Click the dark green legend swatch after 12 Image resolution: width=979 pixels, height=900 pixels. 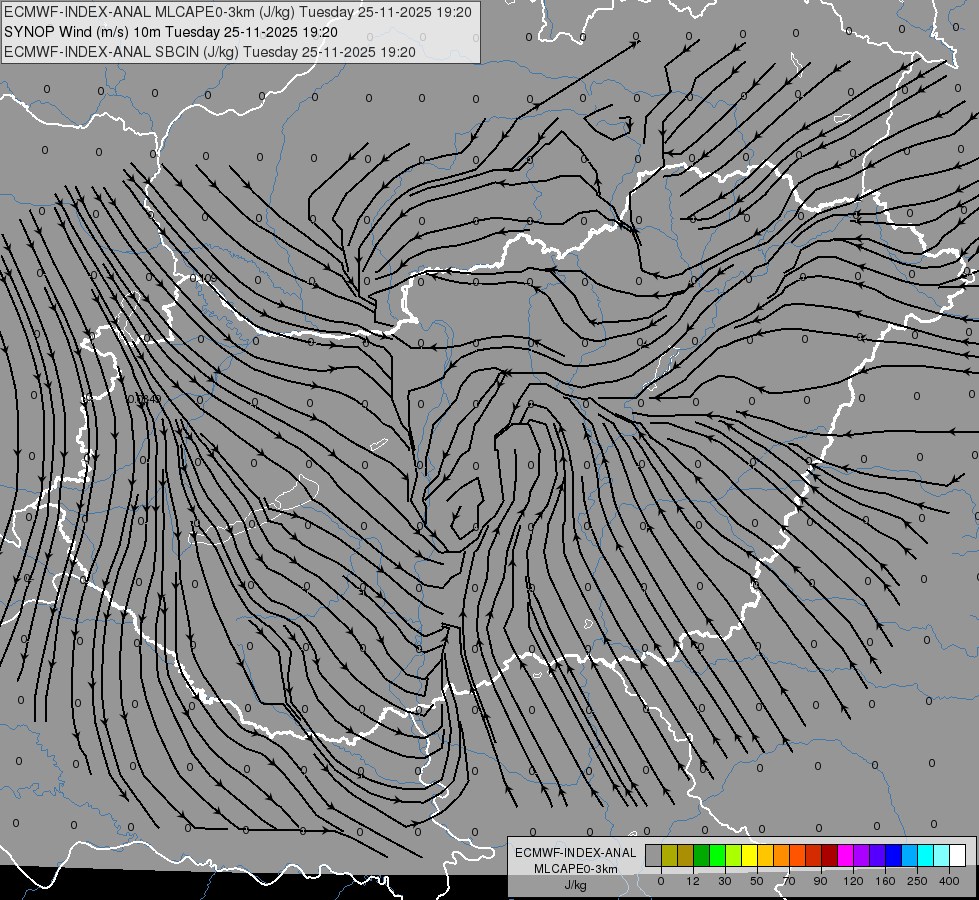click(702, 855)
